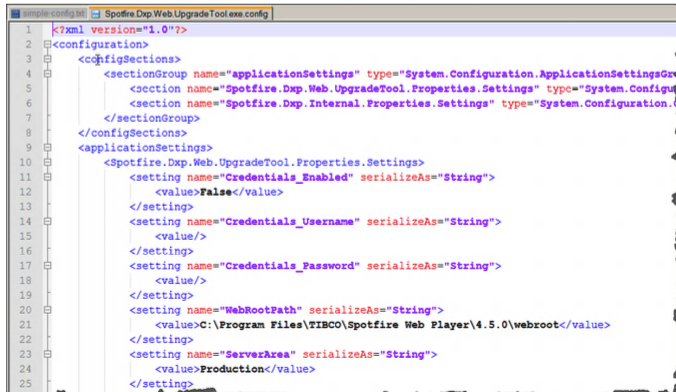
Task: Click the closing </sectionGroup> tag
Action: coord(152,118)
